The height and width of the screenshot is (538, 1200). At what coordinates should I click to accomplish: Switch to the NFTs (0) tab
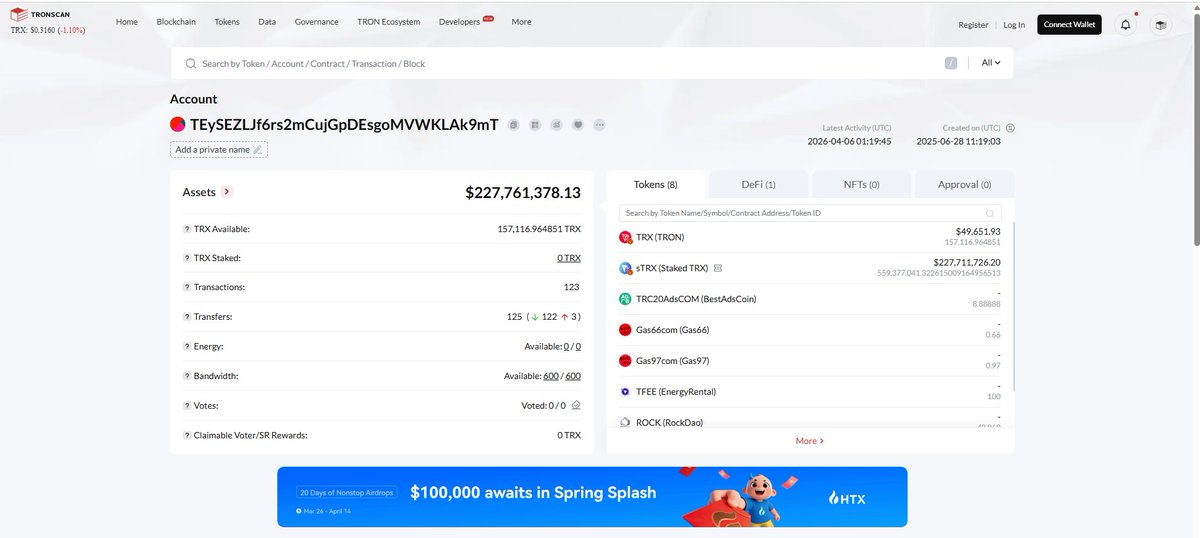[x=860, y=184]
